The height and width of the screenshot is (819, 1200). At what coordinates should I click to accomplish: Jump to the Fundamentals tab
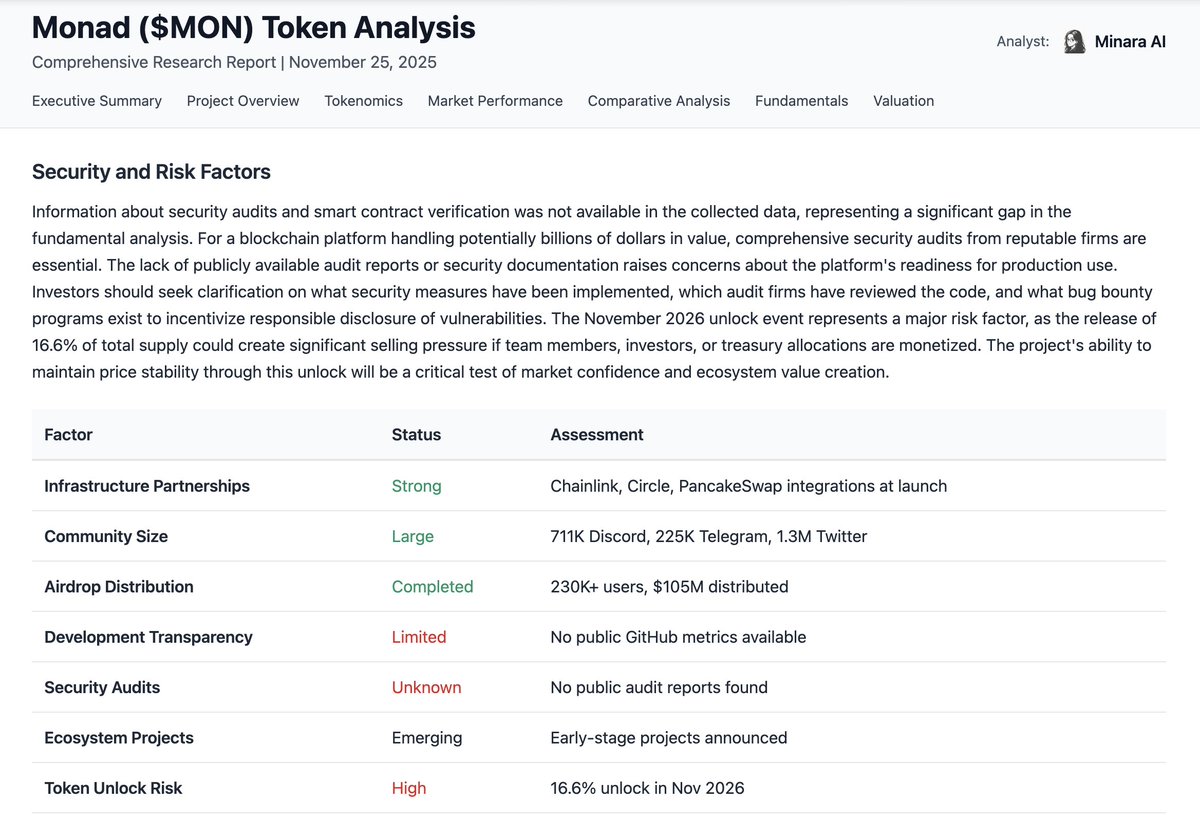click(802, 101)
